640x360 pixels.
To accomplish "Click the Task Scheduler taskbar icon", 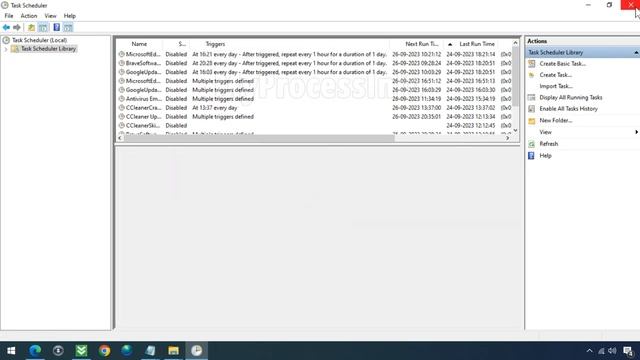I will tap(197, 351).
